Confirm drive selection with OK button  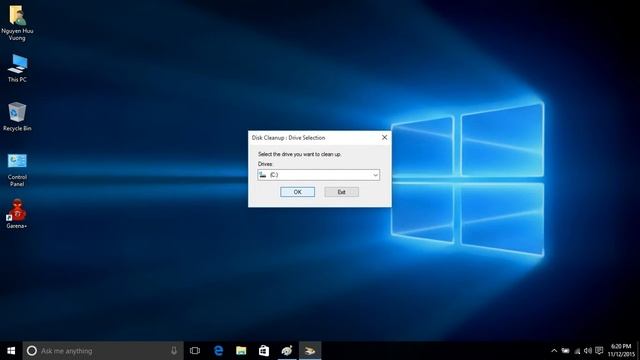pos(298,192)
